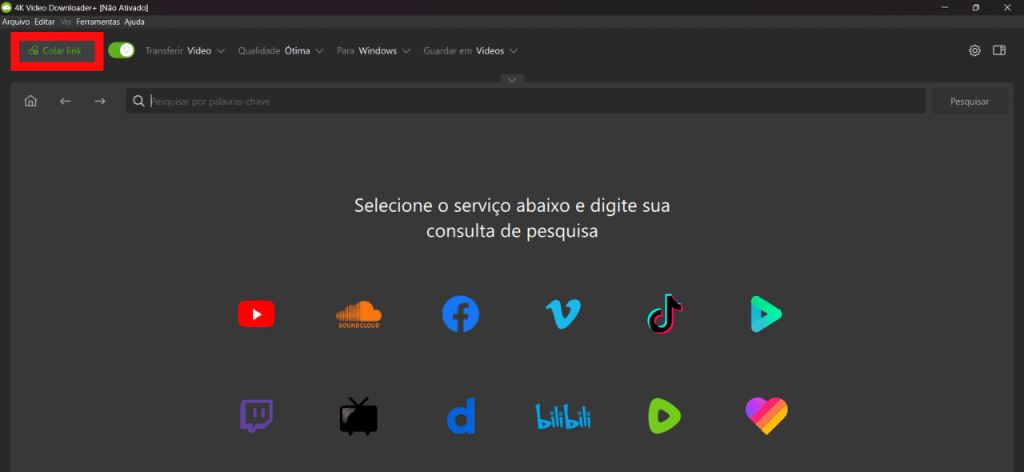Focus the Pesquisar por palavras-chave field
The height and width of the screenshot is (472, 1024).
pyautogui.click(x=526, y=101)
